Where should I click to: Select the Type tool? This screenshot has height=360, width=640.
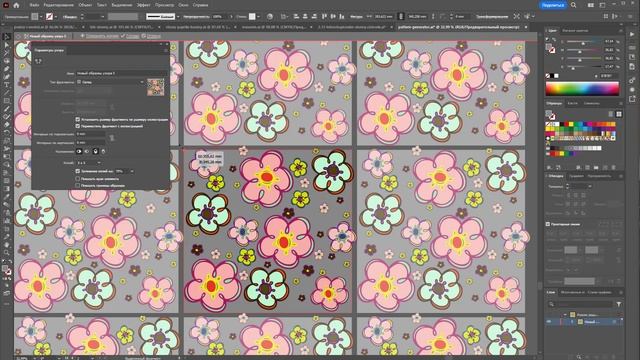point(7,84)
